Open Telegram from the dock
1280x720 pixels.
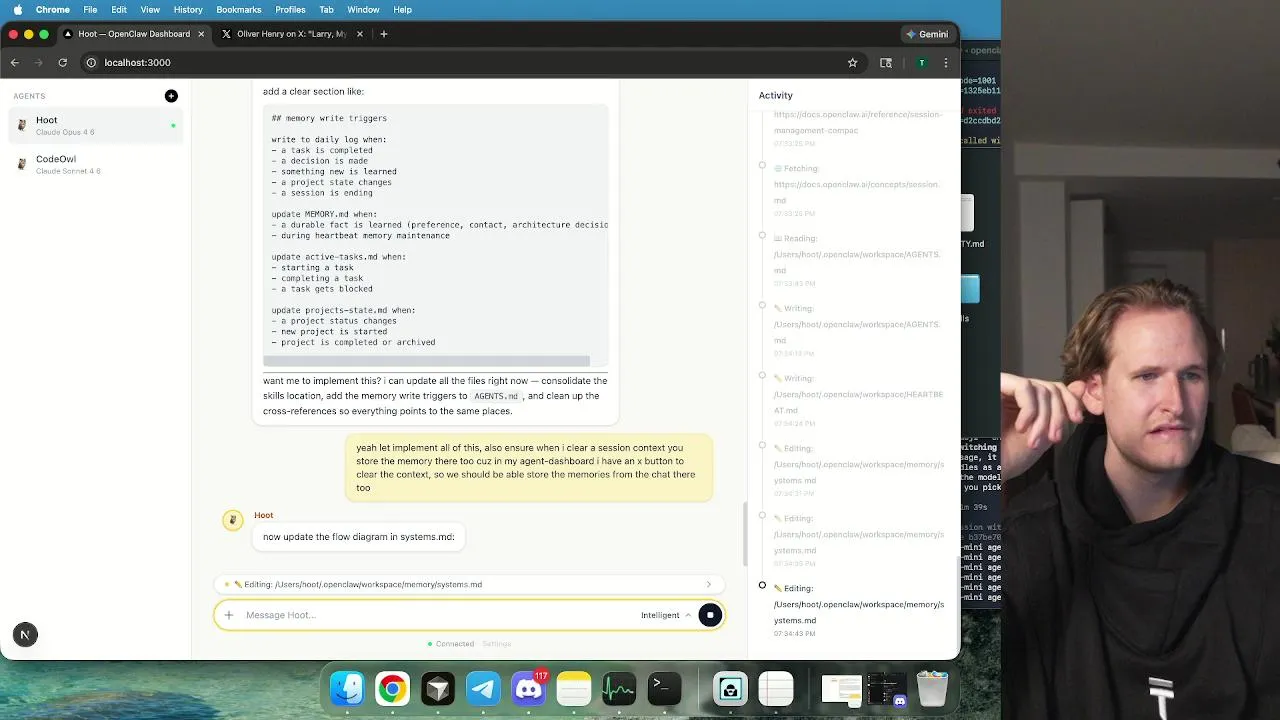click(483, 689)
